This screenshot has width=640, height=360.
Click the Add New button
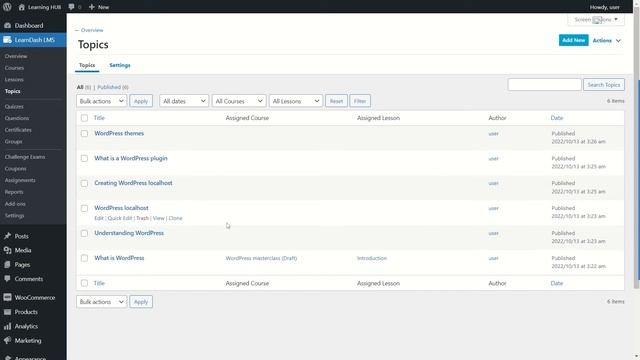coord(573,40)
